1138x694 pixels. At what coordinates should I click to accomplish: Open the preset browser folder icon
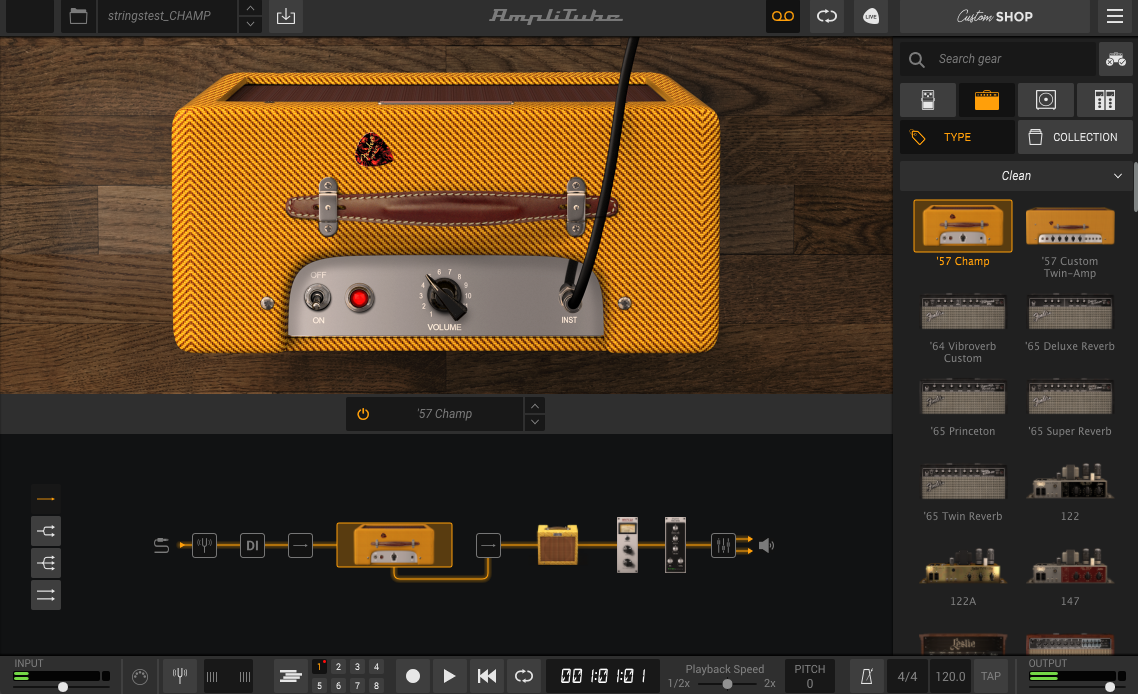(78, 16)
